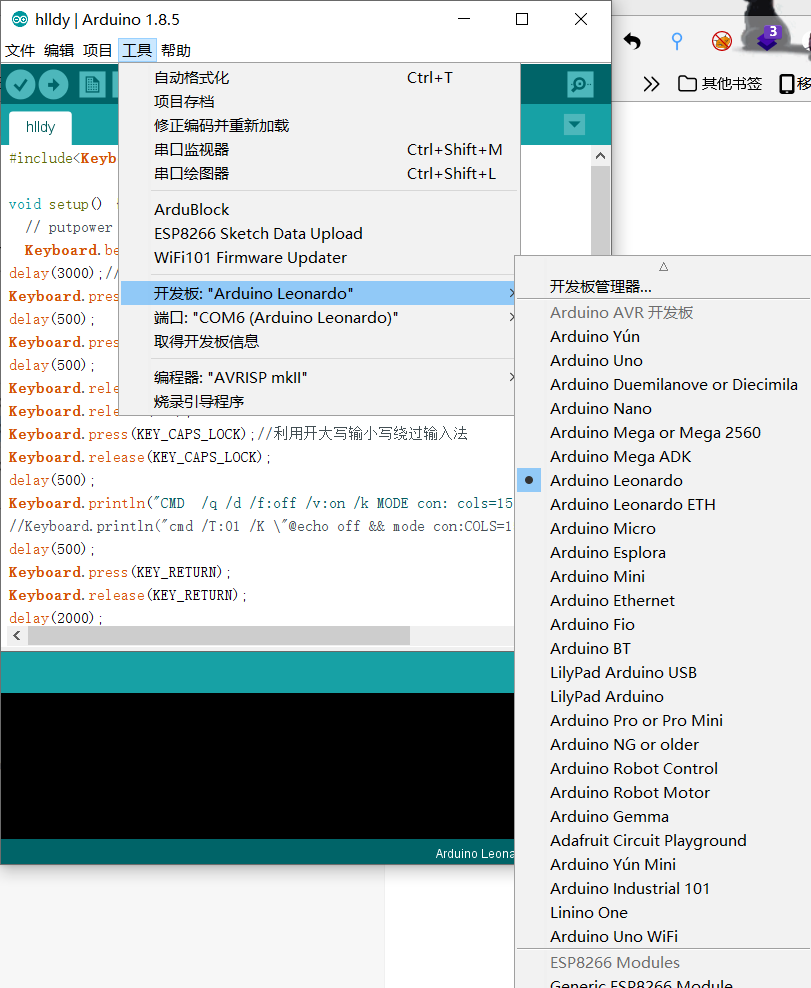Image resolution: width=811 pixels, height=988 pixels.
Task: Open the 文件 menu
Action: pyautogui.click(x=20, y=50)
